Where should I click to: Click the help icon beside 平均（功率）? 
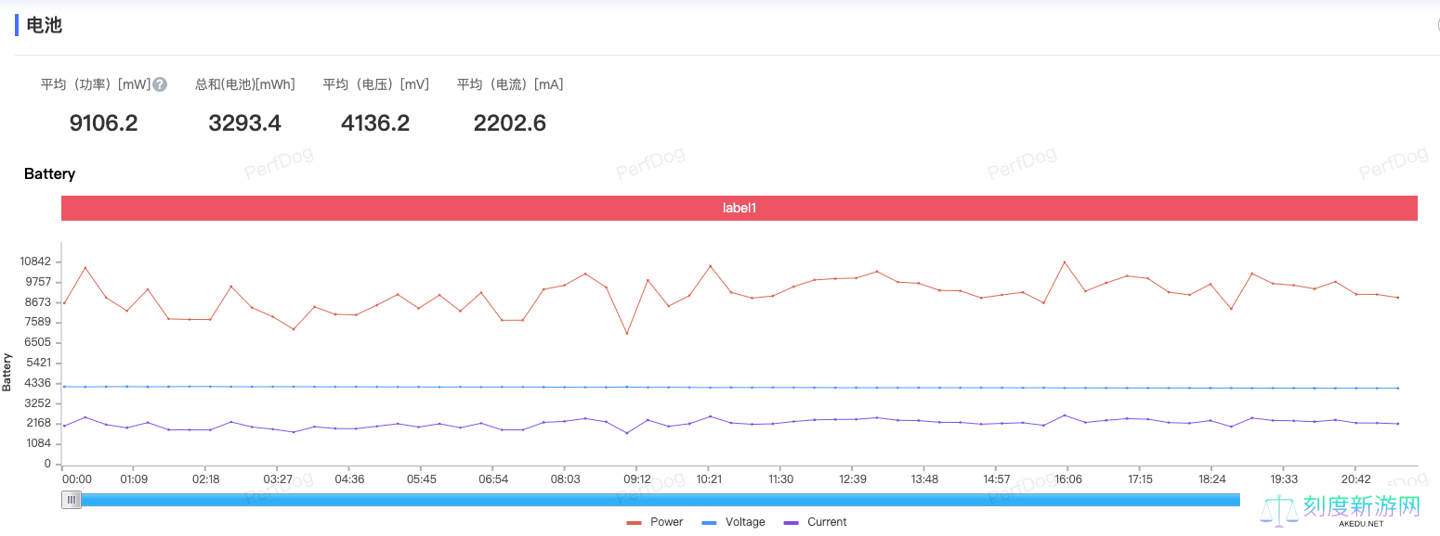(160, 85)
